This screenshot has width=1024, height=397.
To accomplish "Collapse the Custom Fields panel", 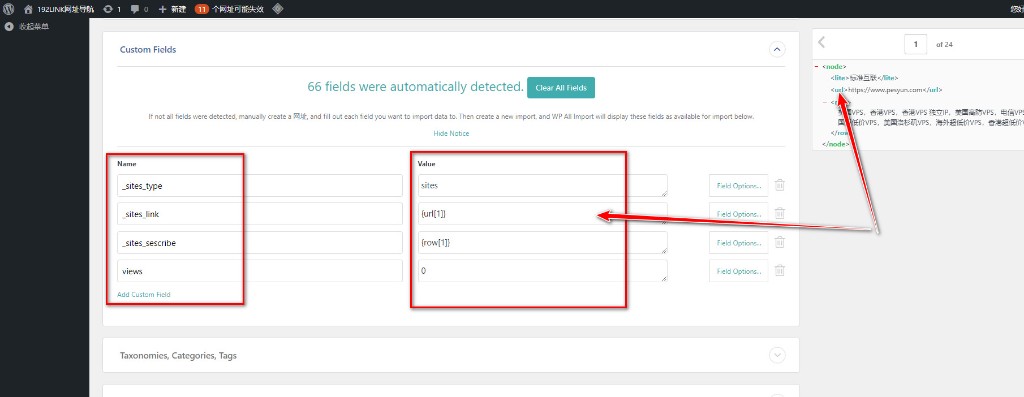I will click(776, 49).
